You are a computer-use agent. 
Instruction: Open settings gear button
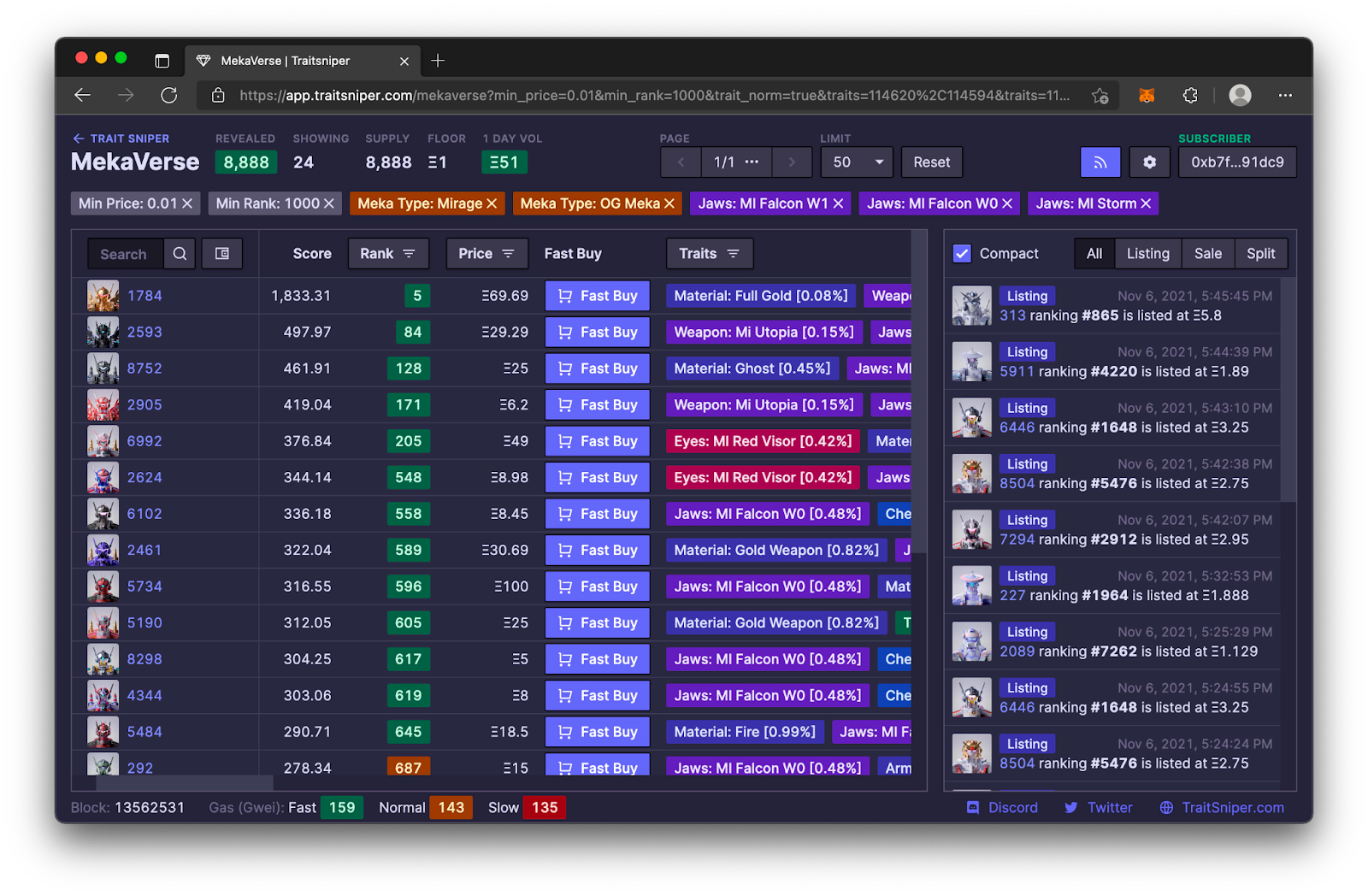(1150, 162)
